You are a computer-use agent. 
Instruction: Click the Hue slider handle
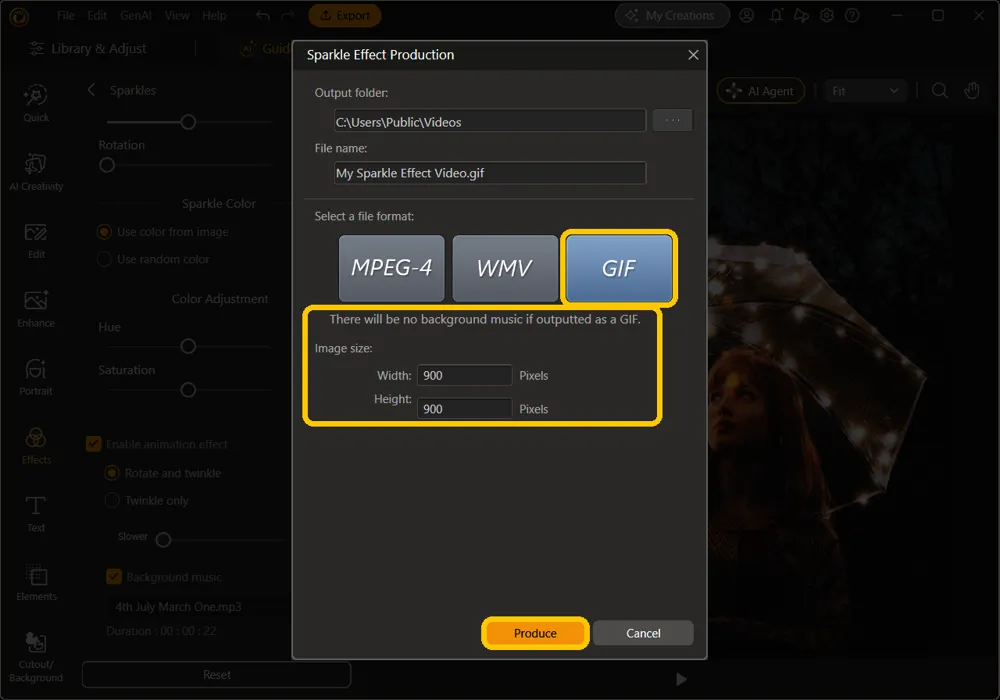[x=188, y=346]
